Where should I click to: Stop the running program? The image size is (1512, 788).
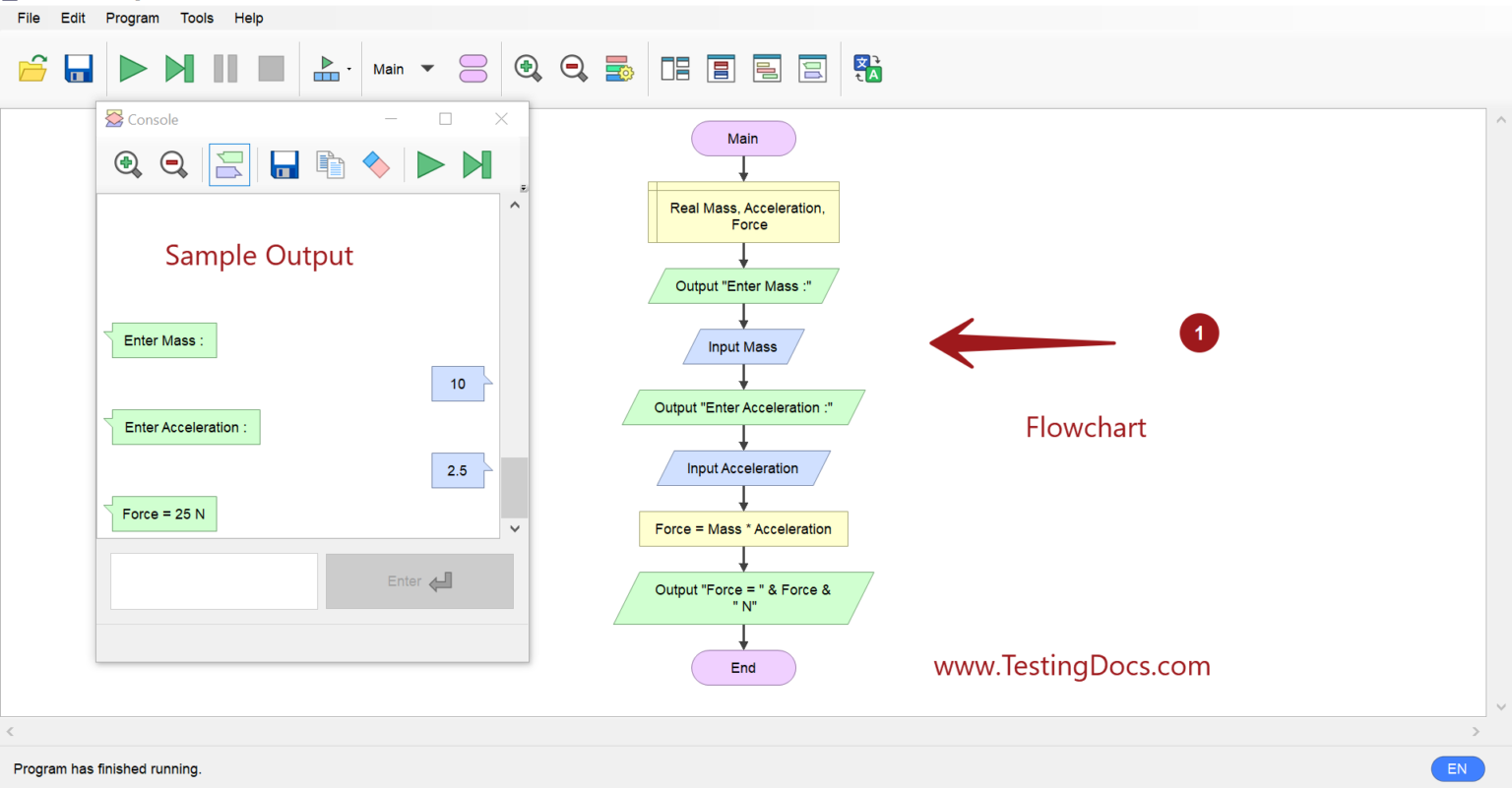point(271,68)
